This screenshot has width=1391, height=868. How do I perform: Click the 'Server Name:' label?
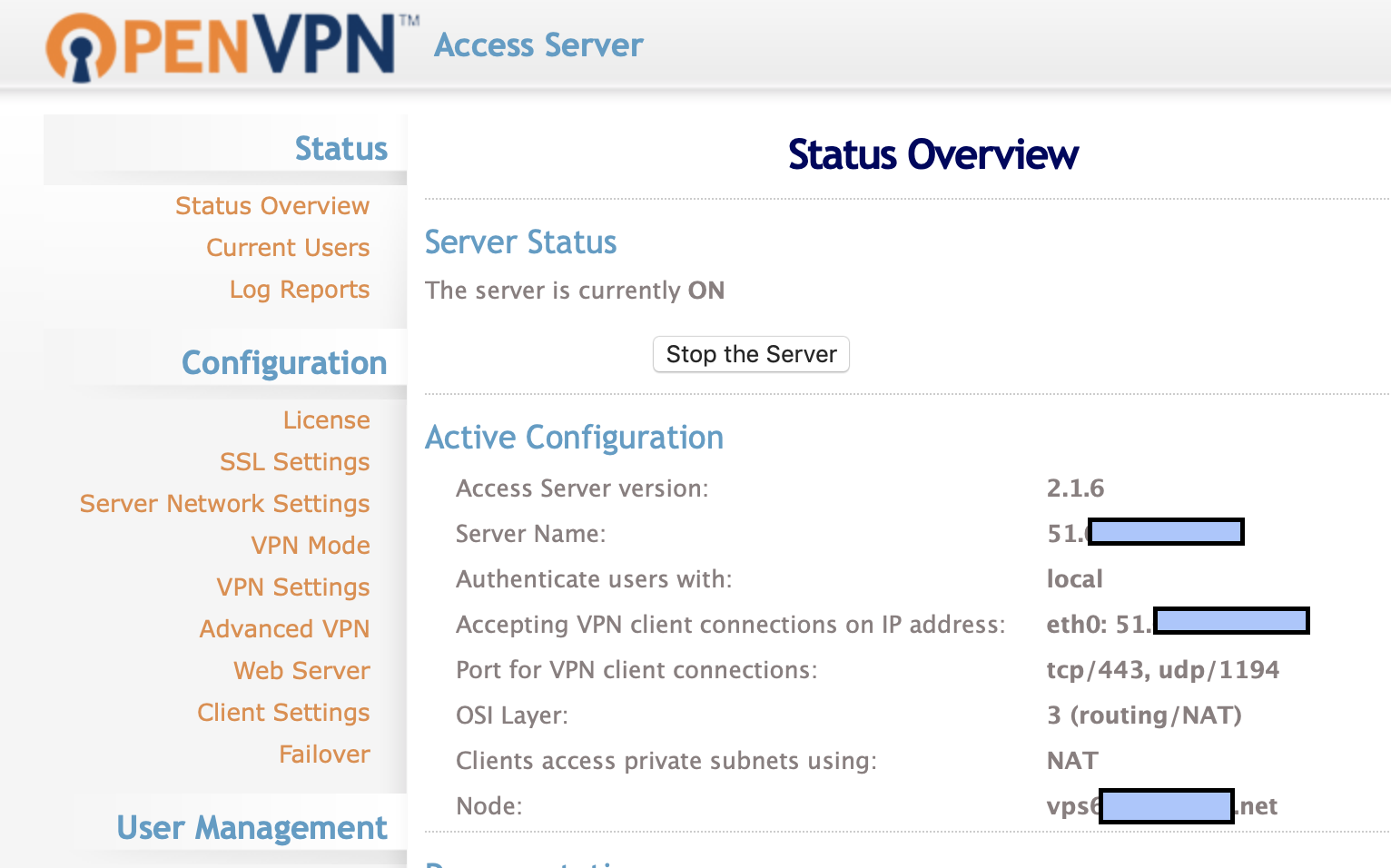point(531,534)
